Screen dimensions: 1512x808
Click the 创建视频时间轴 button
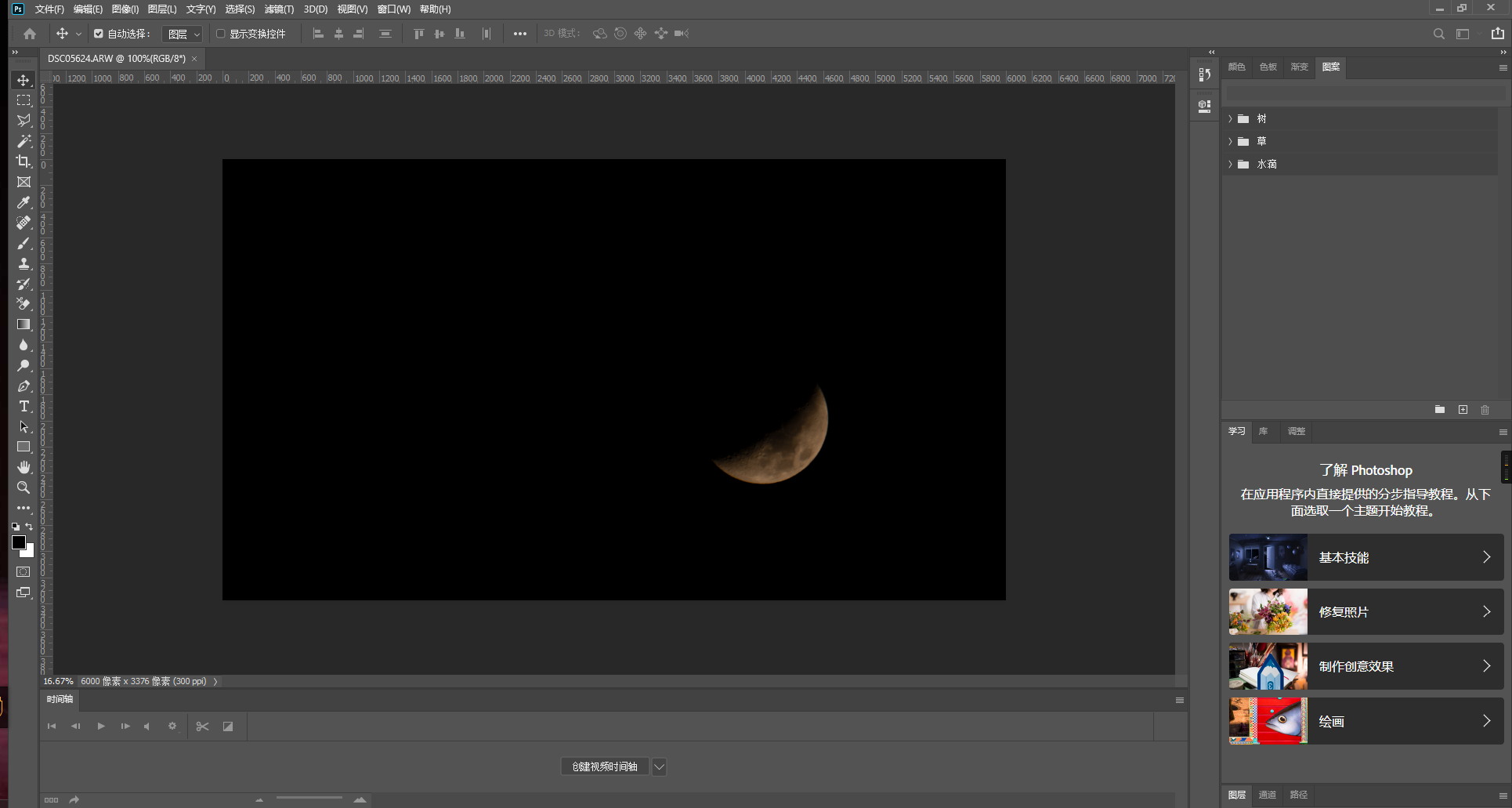click(605, 766)
